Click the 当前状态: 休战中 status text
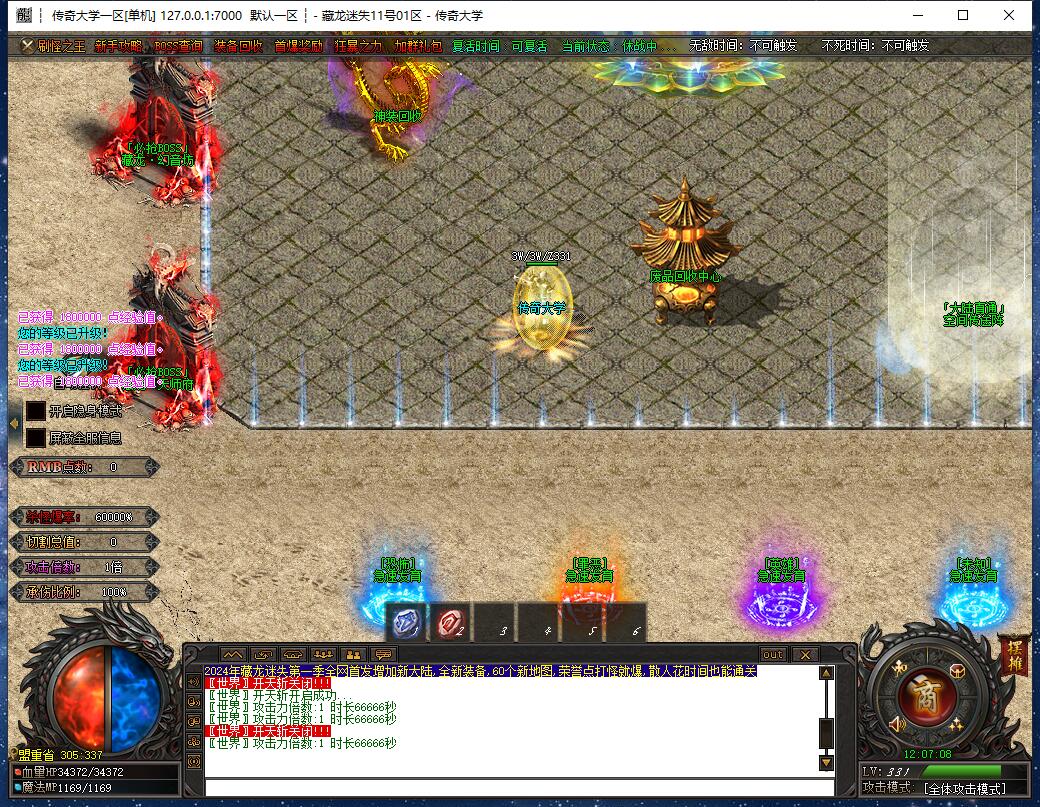The image size is (1040, 807). (x=619, y=46)
